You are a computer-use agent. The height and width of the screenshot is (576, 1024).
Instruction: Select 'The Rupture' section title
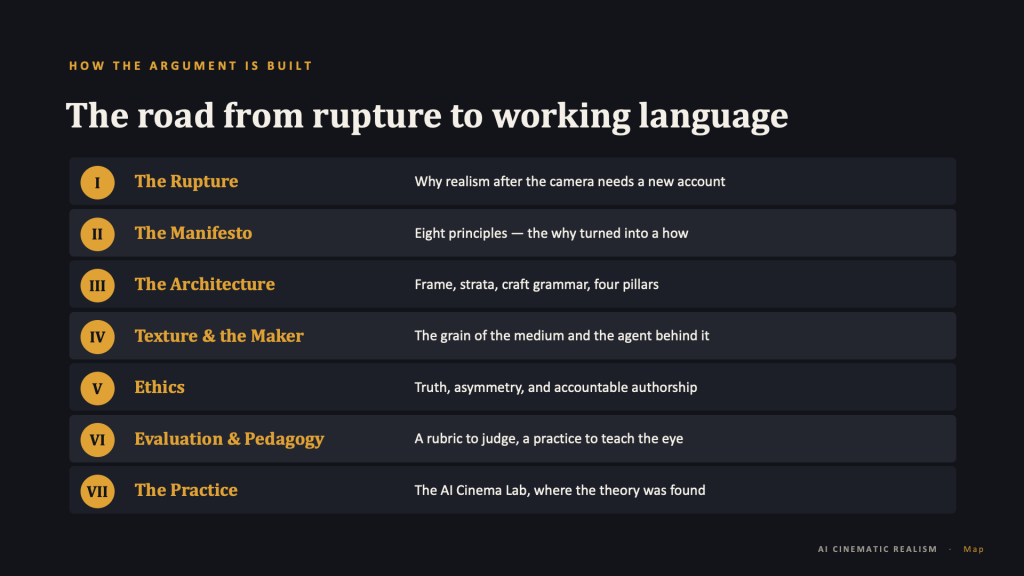[186, 181]
